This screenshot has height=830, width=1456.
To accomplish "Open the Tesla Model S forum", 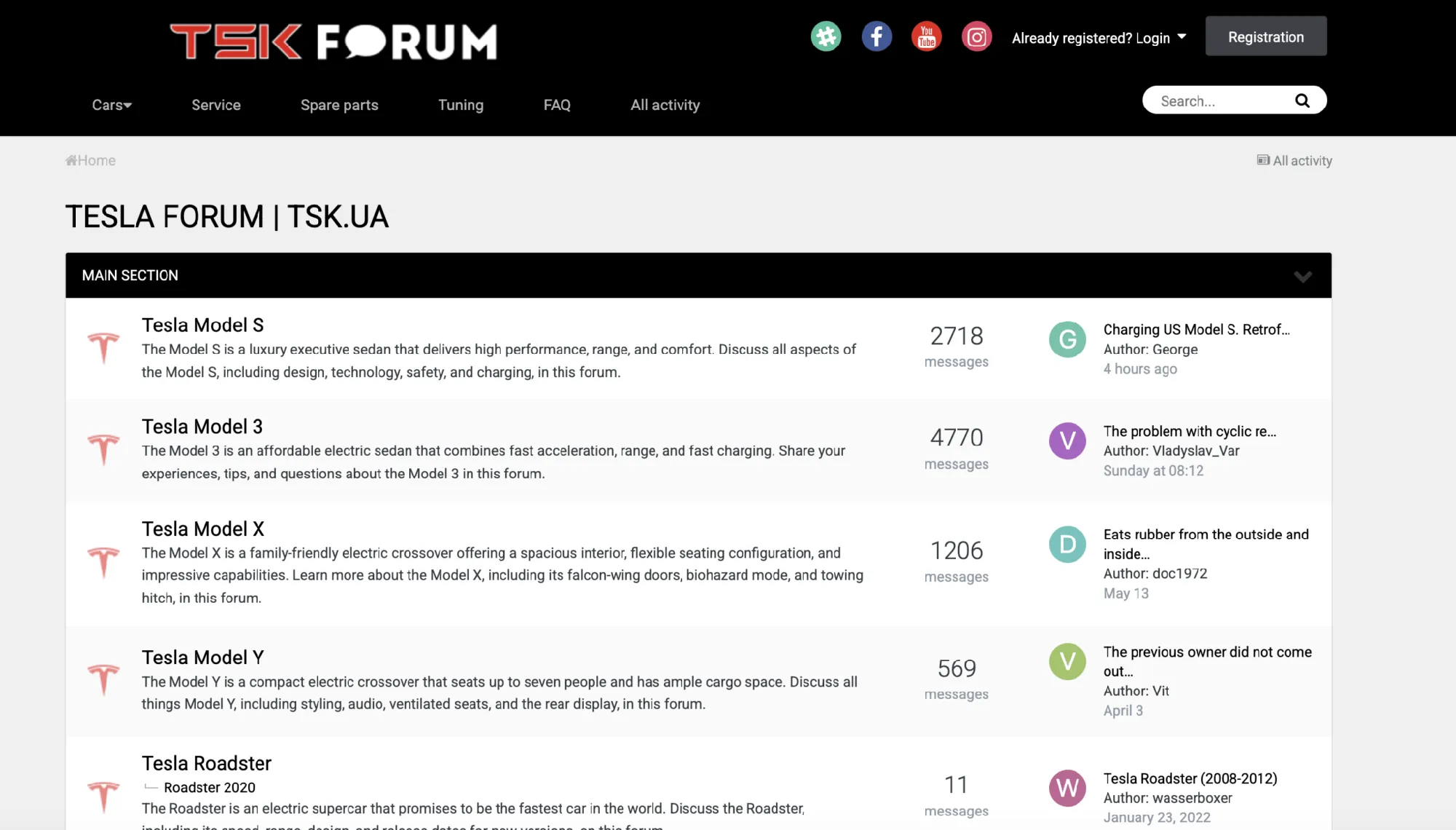I will (202, 325).
